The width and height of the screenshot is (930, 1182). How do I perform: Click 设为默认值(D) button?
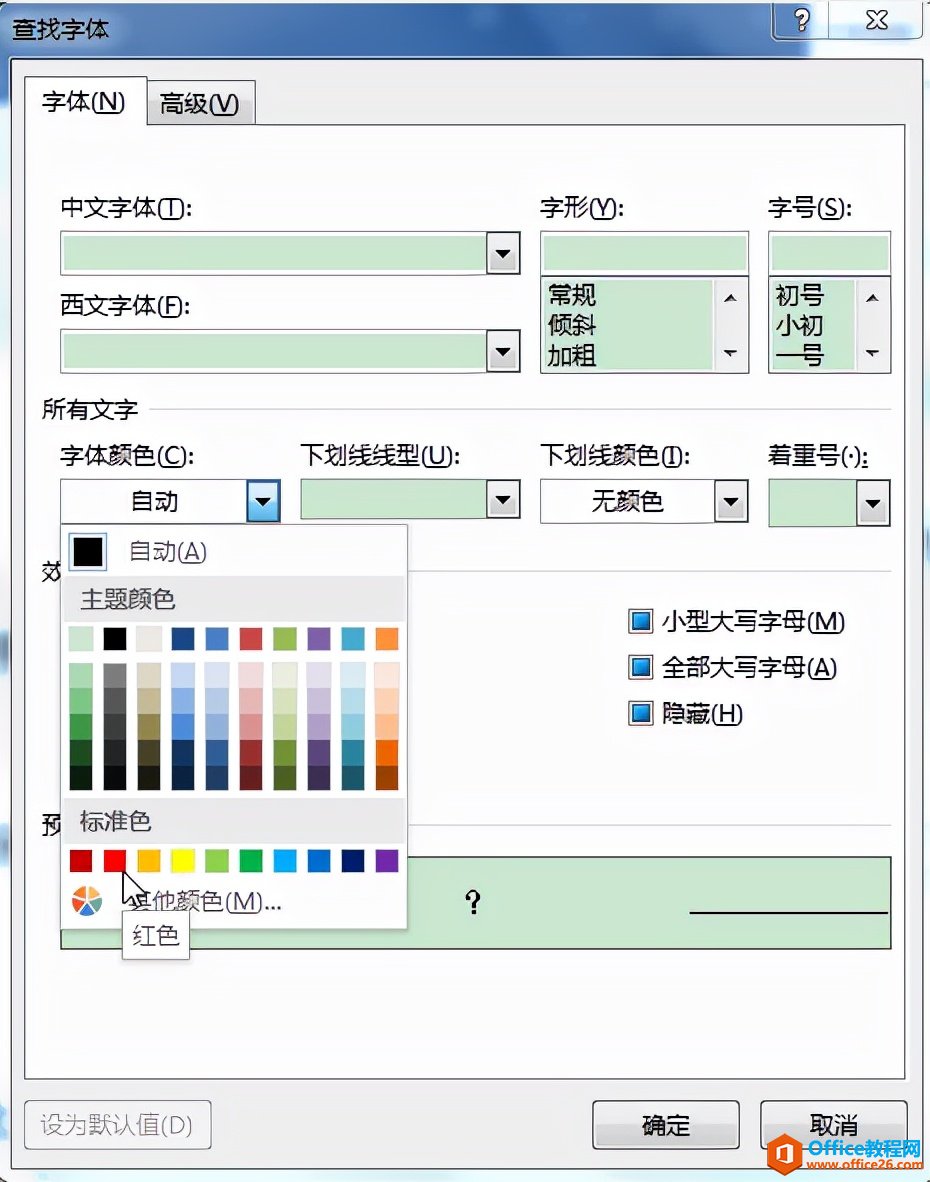tap(117, 1125)
